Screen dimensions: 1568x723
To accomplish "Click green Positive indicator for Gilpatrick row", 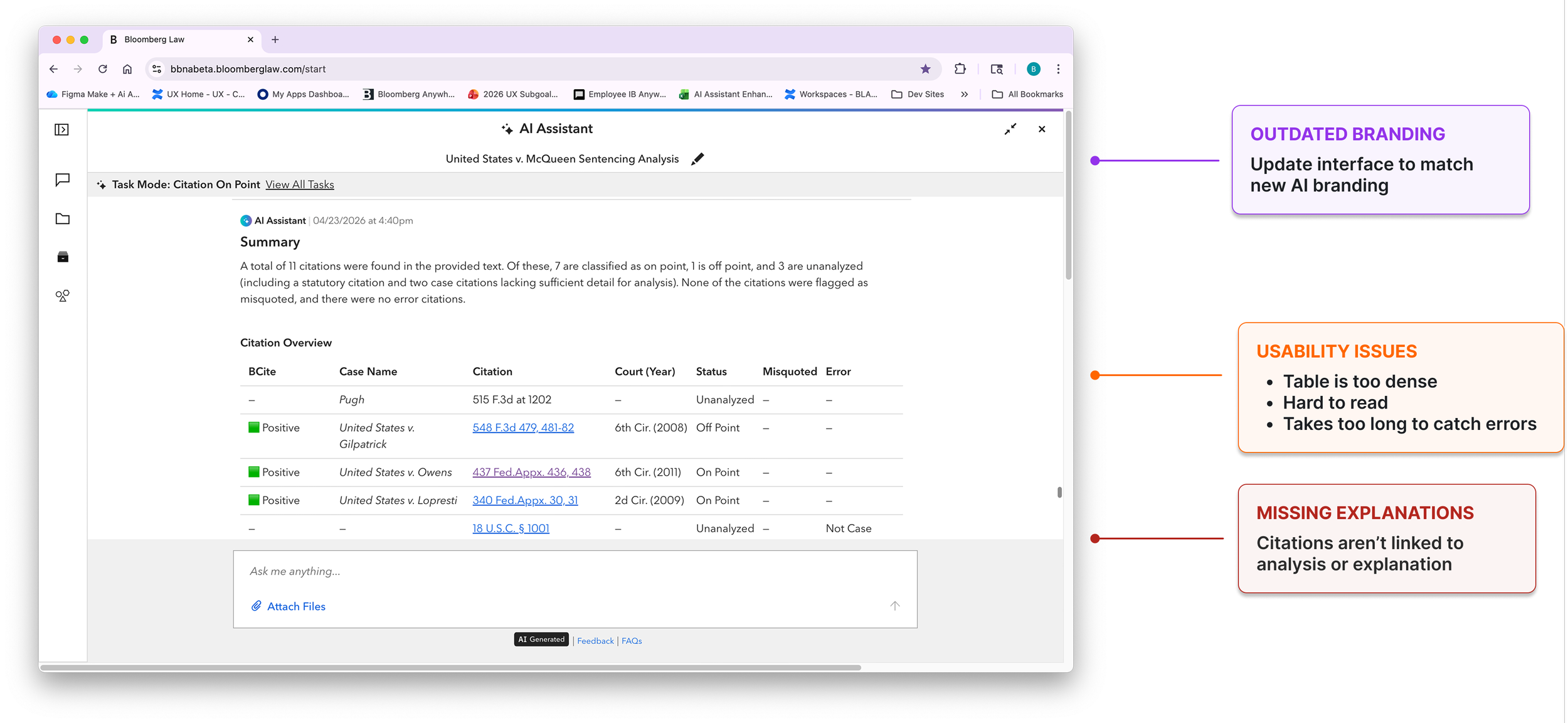I will [x=253, y=427].
